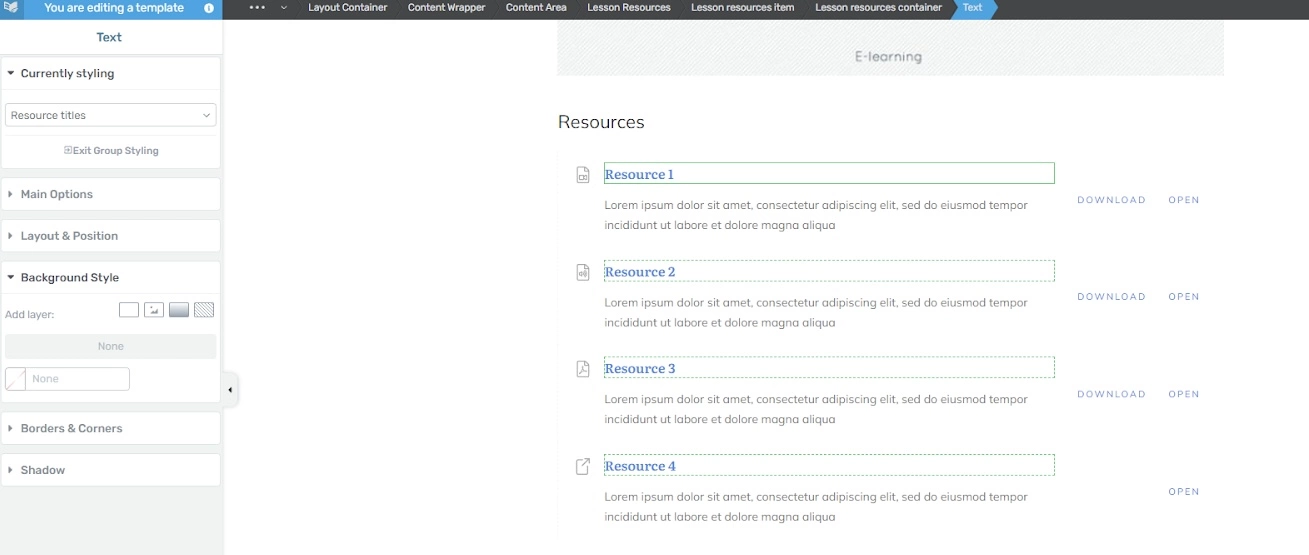
Task: Expand the Borders & Corners section
Action: coord(111,428)
